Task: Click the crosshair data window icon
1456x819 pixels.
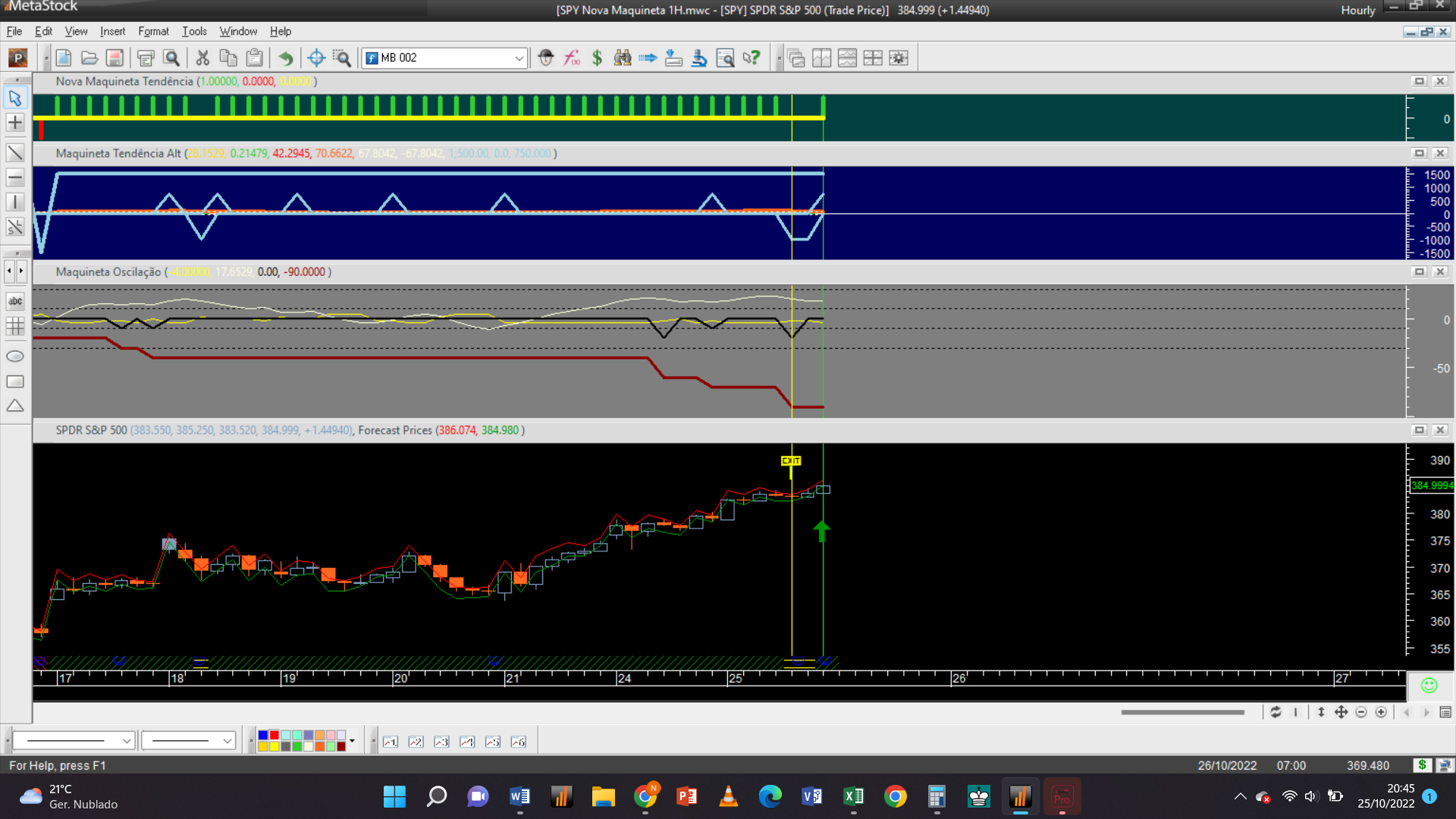Action: 316,58
